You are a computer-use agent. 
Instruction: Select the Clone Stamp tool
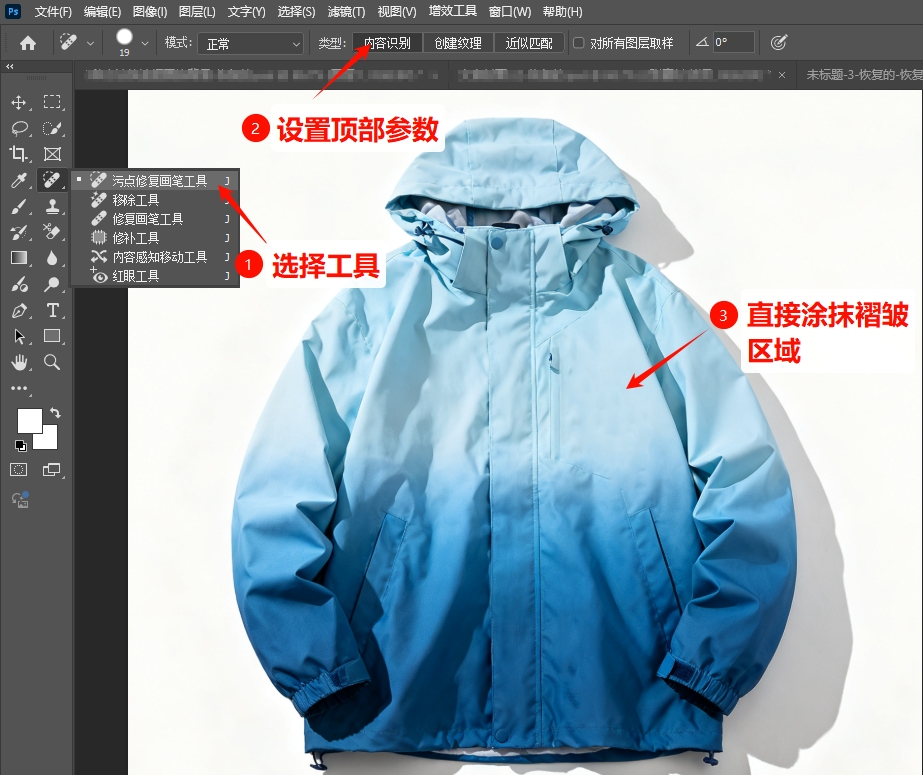(51, 206)
